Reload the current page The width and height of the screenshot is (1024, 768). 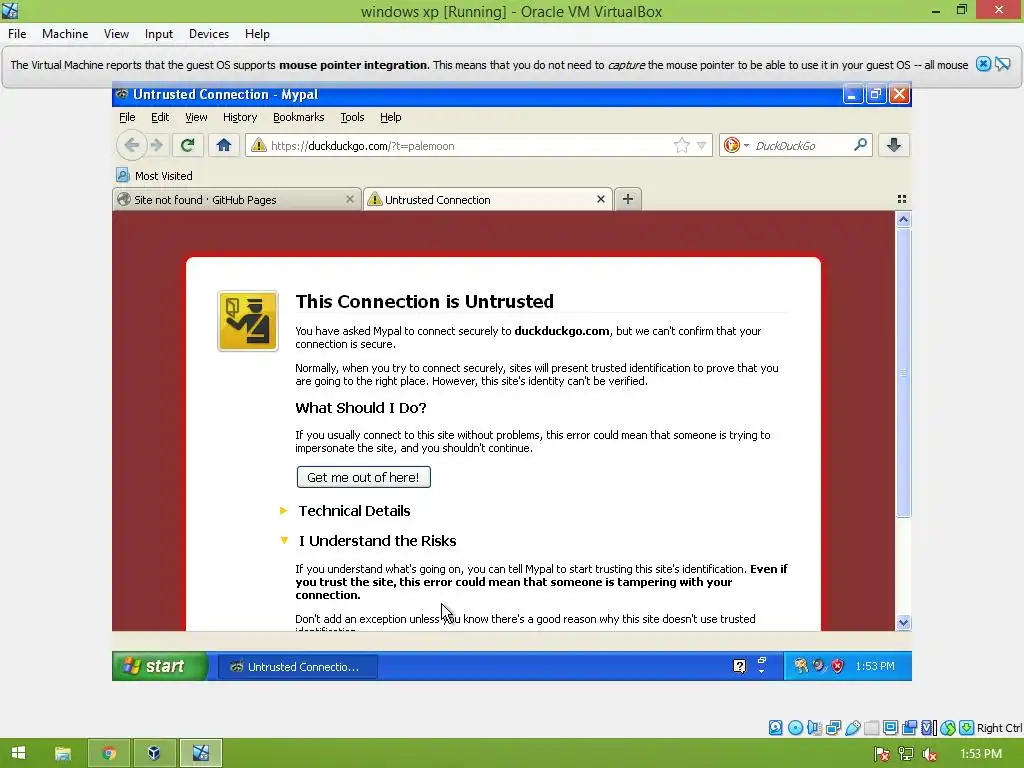click(187, 145)
